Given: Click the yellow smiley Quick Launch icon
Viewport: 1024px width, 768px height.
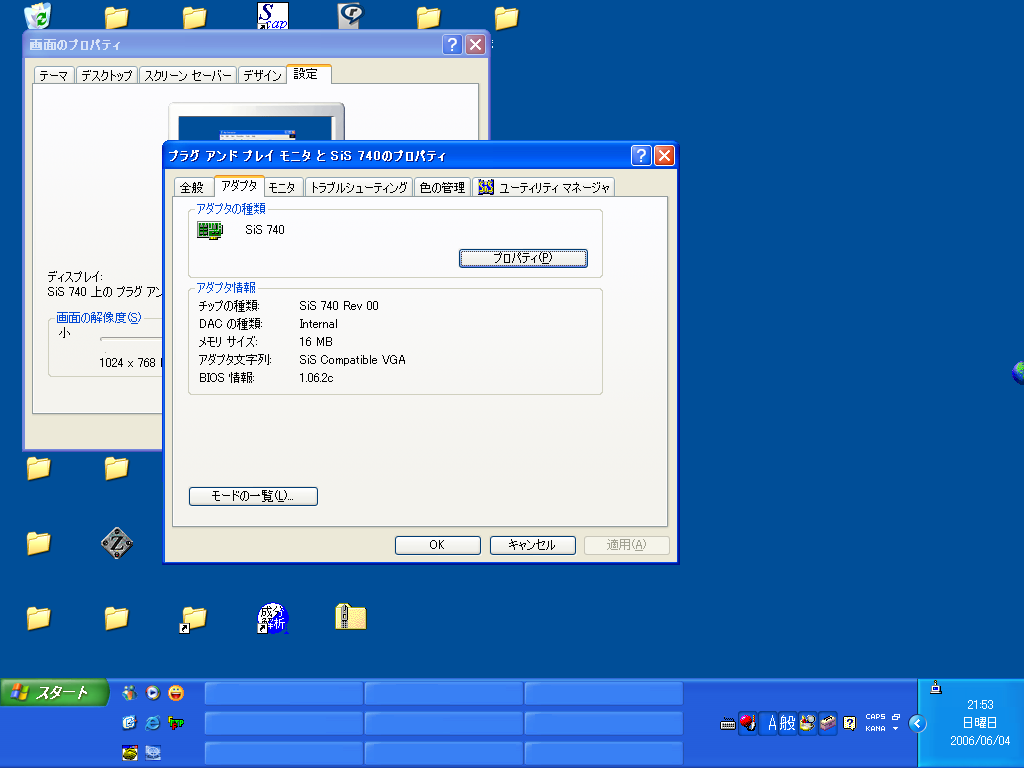Looking at the screenshot, I should click(176, 692).
